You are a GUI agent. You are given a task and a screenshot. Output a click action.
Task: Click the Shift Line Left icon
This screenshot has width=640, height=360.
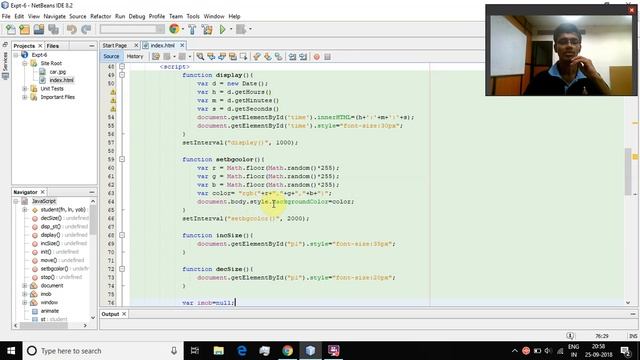coord(292,57)
